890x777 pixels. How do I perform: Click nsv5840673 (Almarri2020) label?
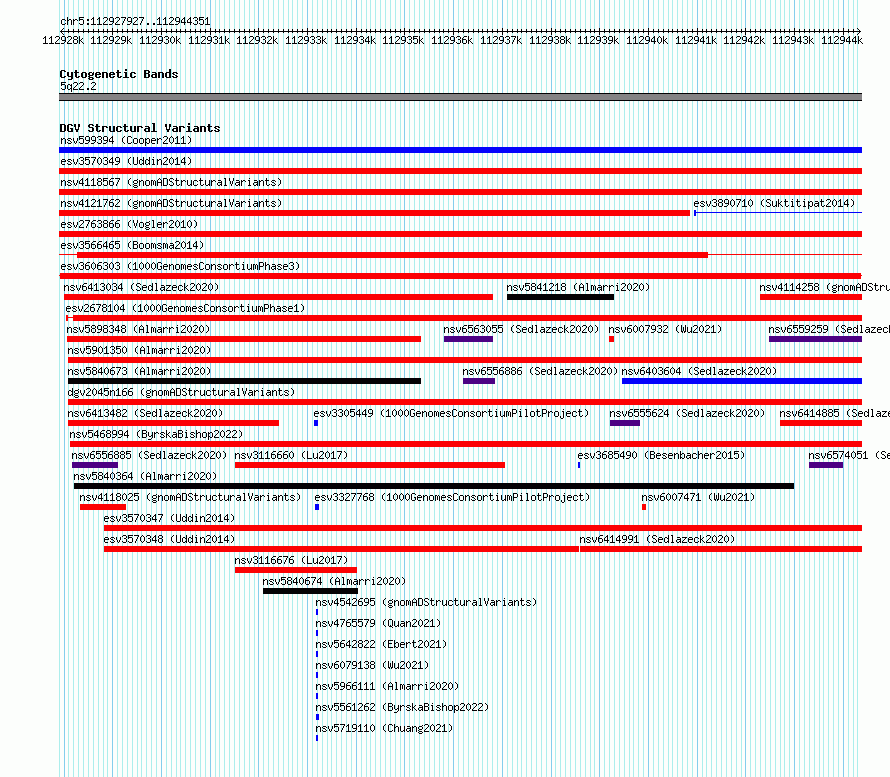(139, 371)
